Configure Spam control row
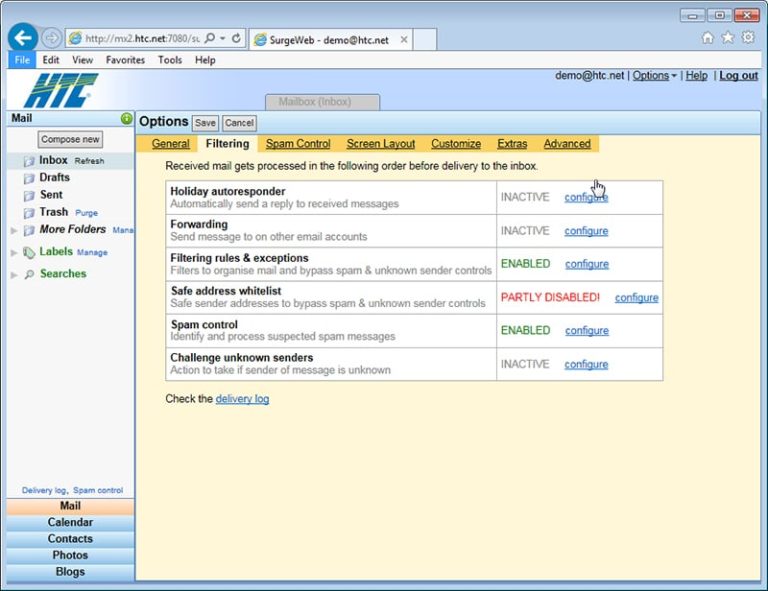The image size is (768, 591). (x=587, y=331)
